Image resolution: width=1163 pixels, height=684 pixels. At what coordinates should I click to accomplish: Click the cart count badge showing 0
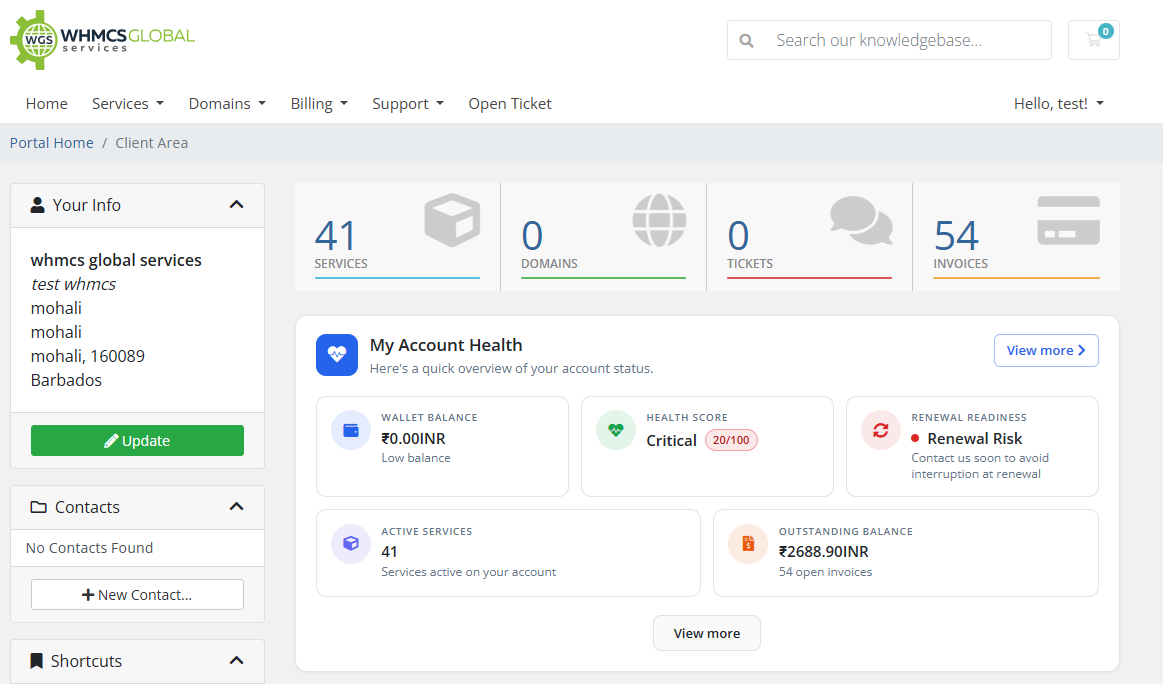1106,30
